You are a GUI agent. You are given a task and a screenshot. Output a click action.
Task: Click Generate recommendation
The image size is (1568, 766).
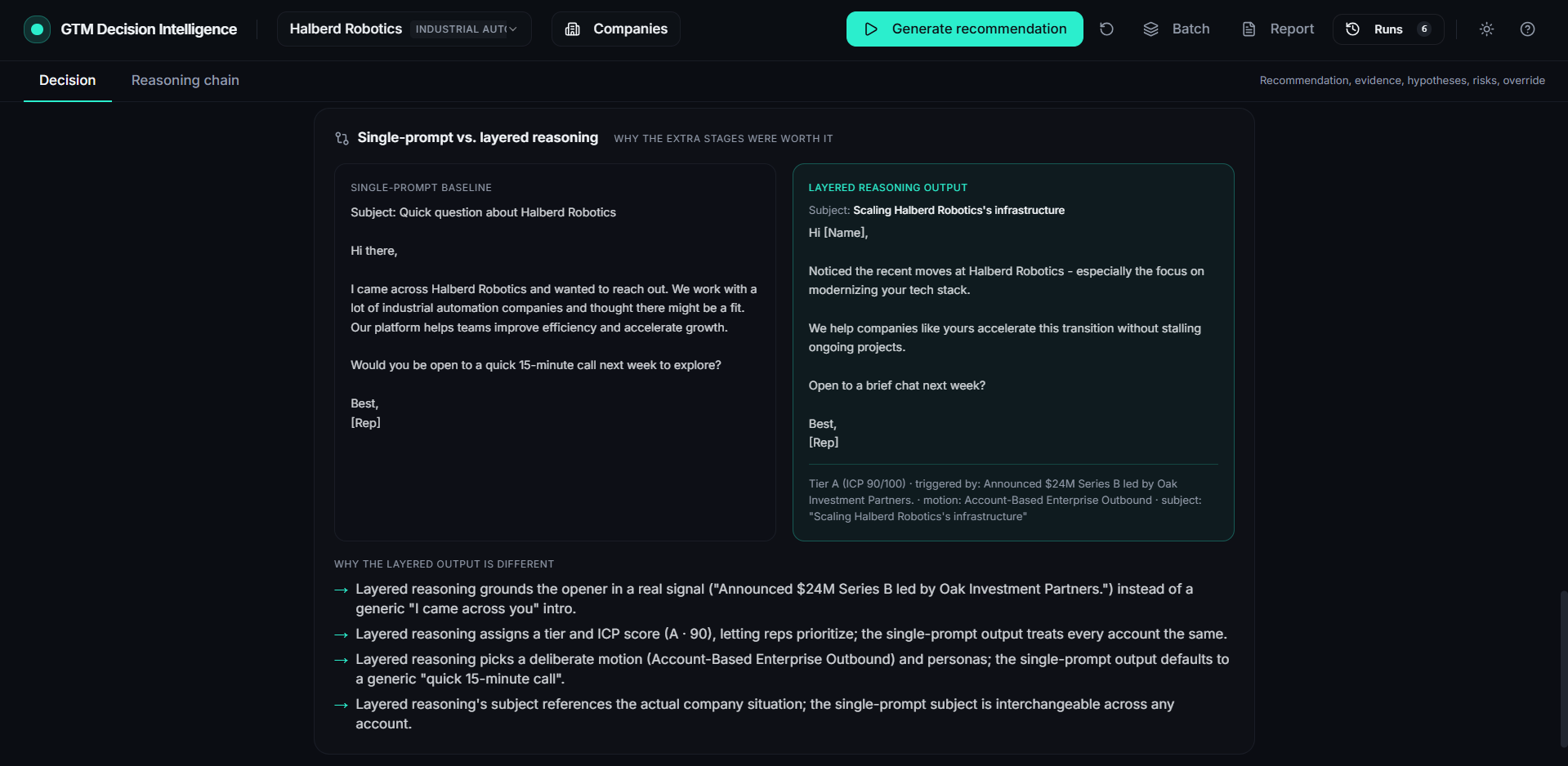pyautogui.click(x=964, y=29)
